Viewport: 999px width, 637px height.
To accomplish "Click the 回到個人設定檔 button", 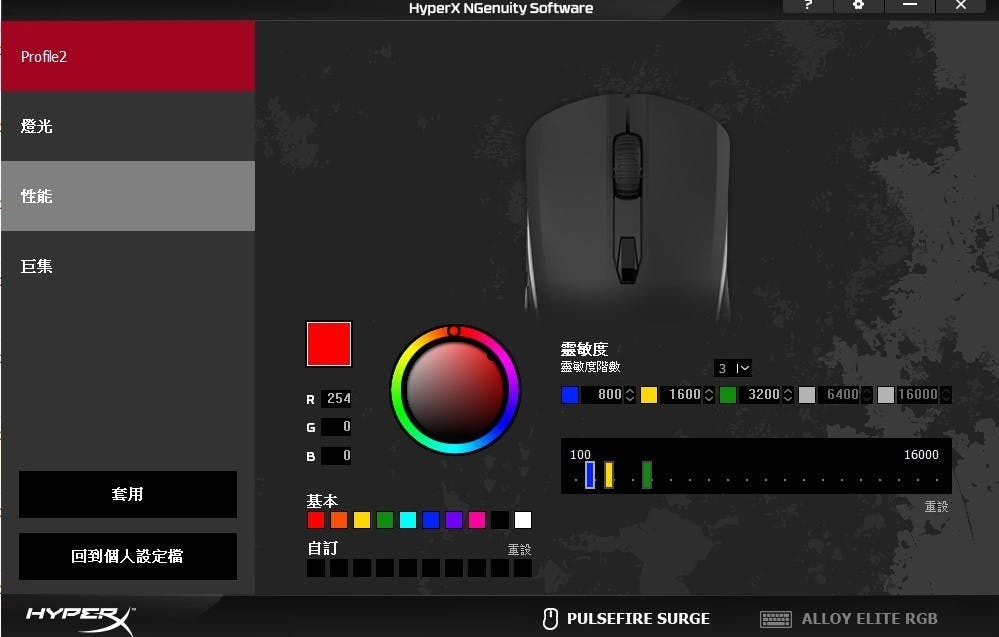I will 128,556.
